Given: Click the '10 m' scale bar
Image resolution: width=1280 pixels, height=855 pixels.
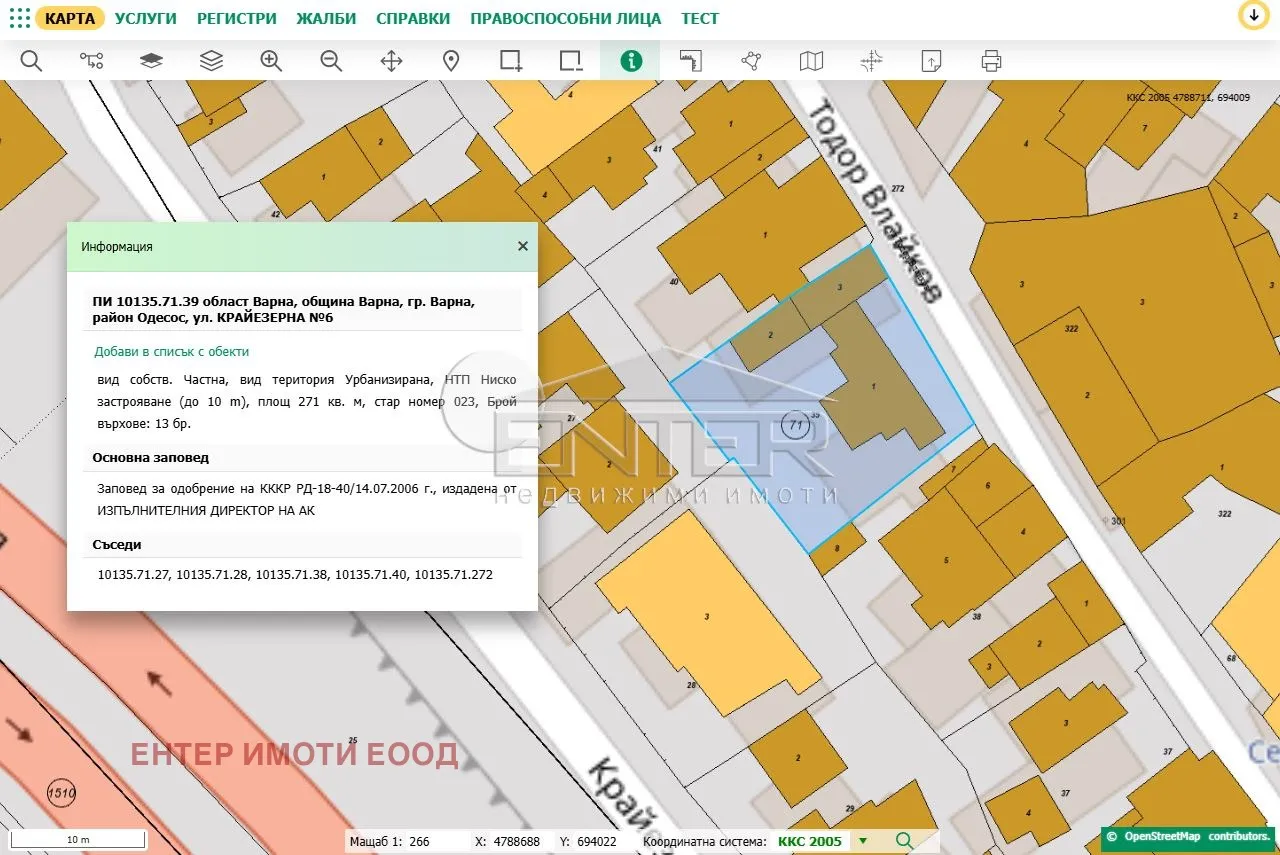Looking at the screenshot, I should 78,839.
